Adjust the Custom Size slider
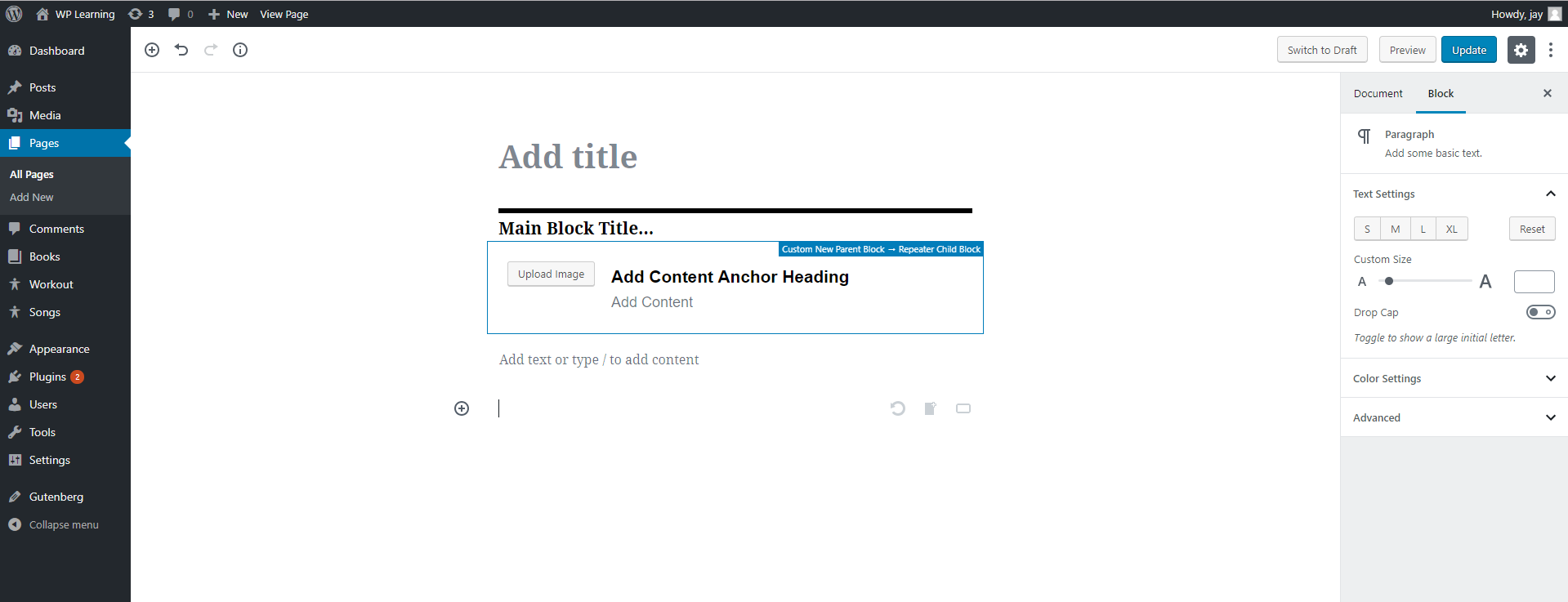 click(1425, 281)
